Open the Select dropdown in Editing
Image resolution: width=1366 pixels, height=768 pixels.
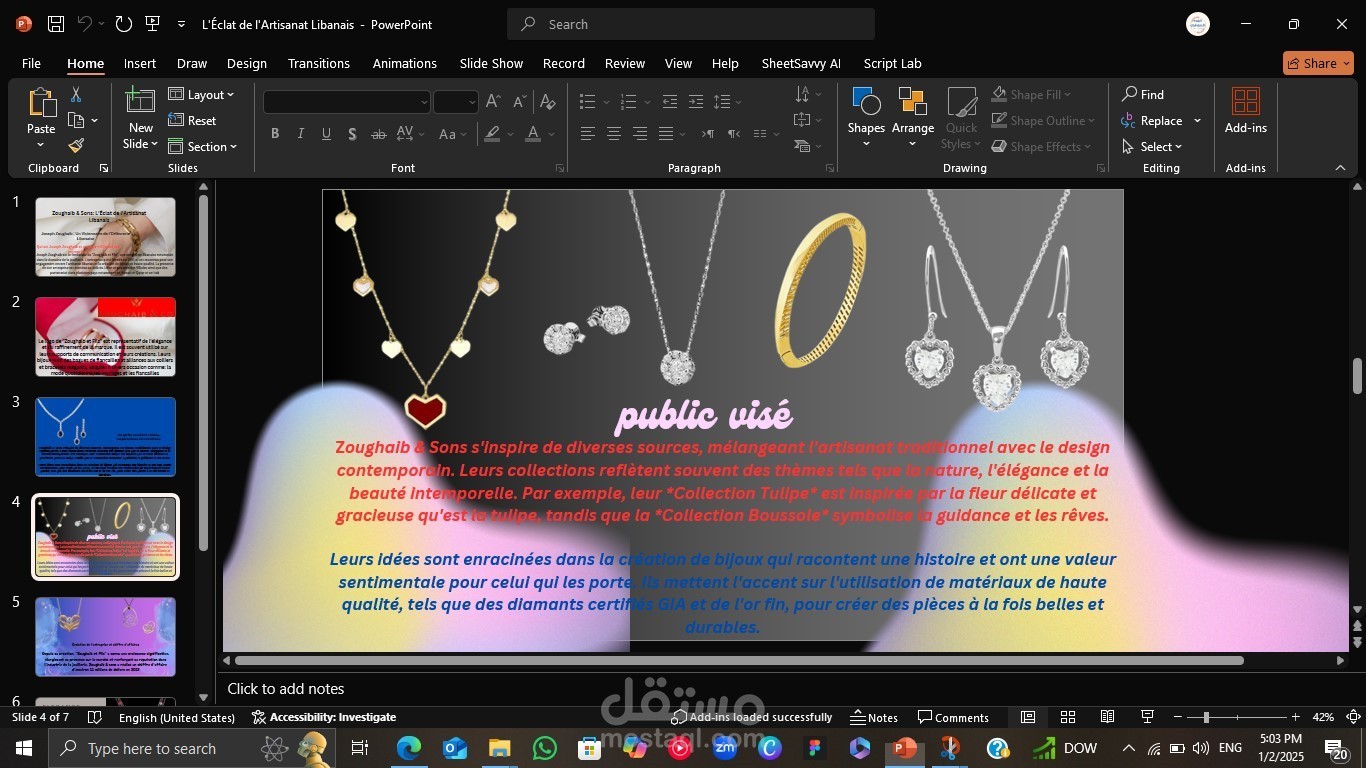click(x=1152, y=147)
